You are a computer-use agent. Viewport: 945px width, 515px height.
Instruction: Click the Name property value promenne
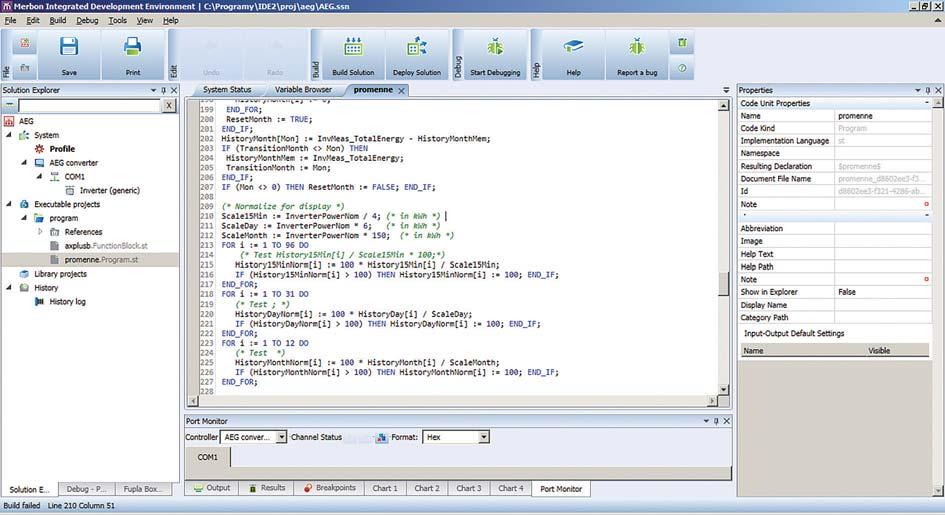tap(882, 116)
